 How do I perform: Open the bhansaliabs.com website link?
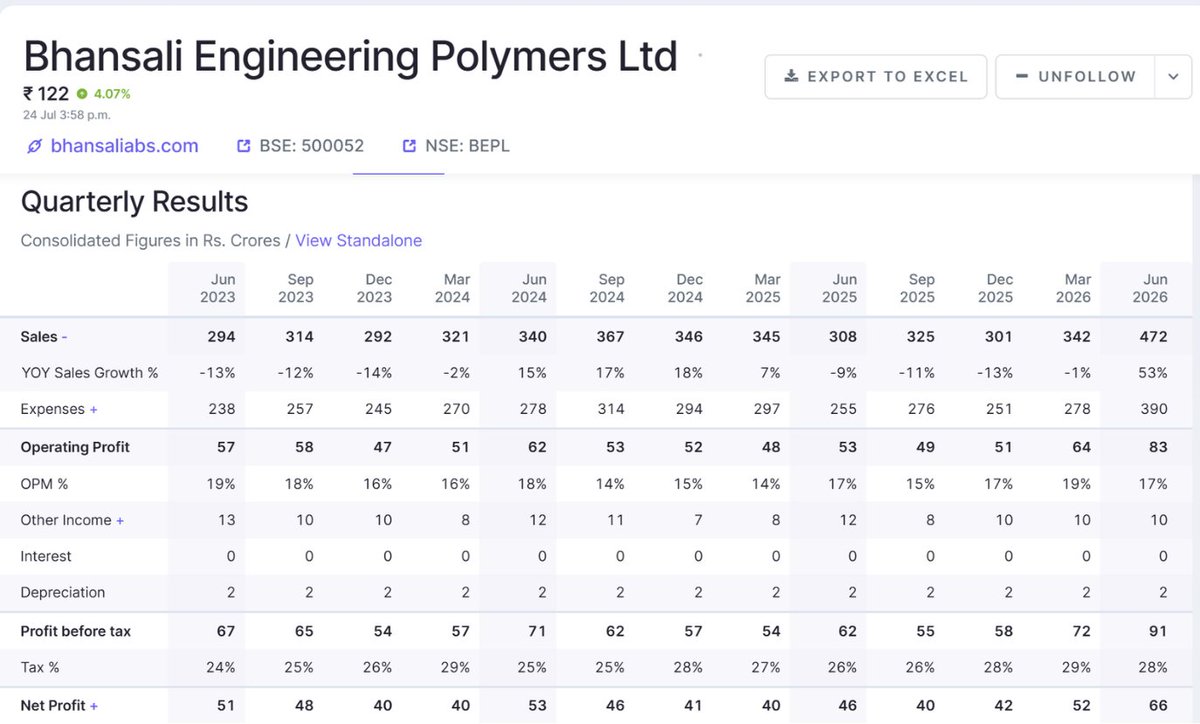124,146
